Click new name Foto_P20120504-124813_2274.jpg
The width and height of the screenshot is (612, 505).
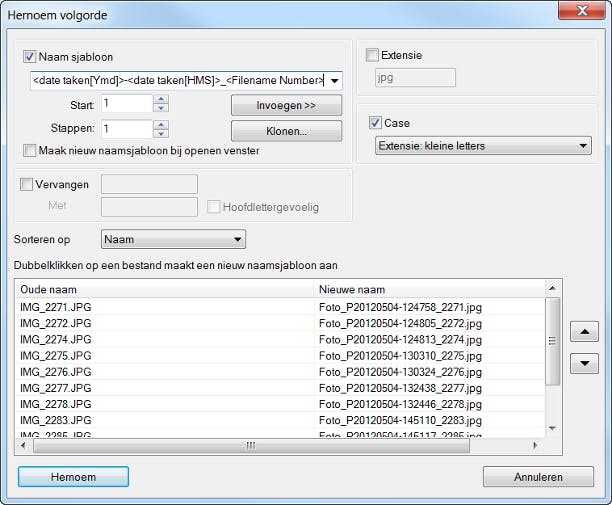click(x=400, y=340)
